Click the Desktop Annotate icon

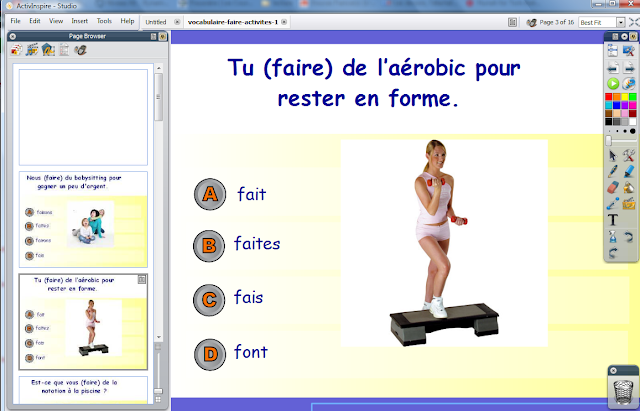point(629,50)
